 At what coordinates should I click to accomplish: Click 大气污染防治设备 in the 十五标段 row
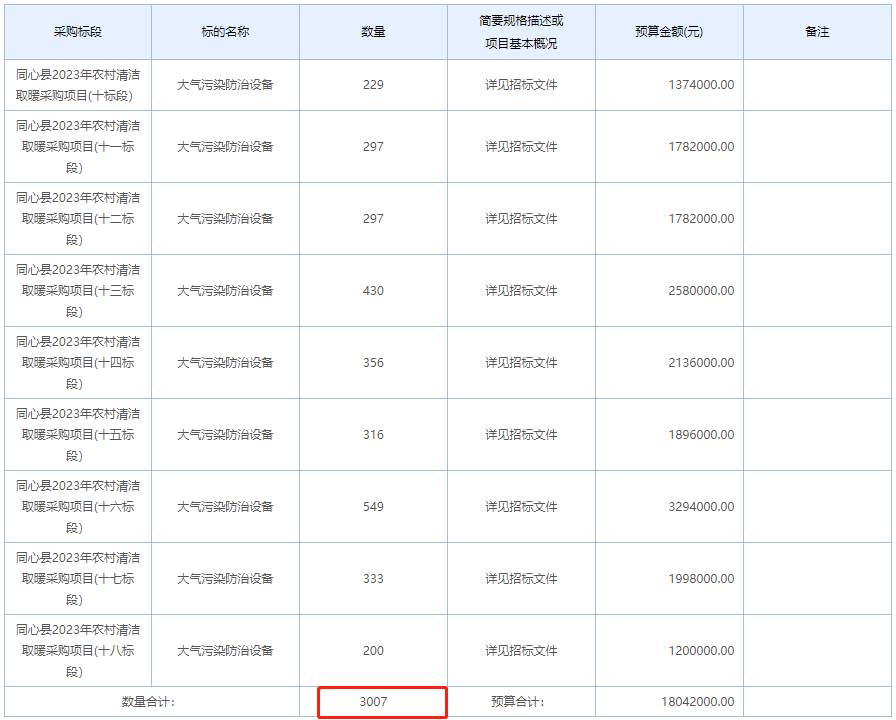coord(224,434)
